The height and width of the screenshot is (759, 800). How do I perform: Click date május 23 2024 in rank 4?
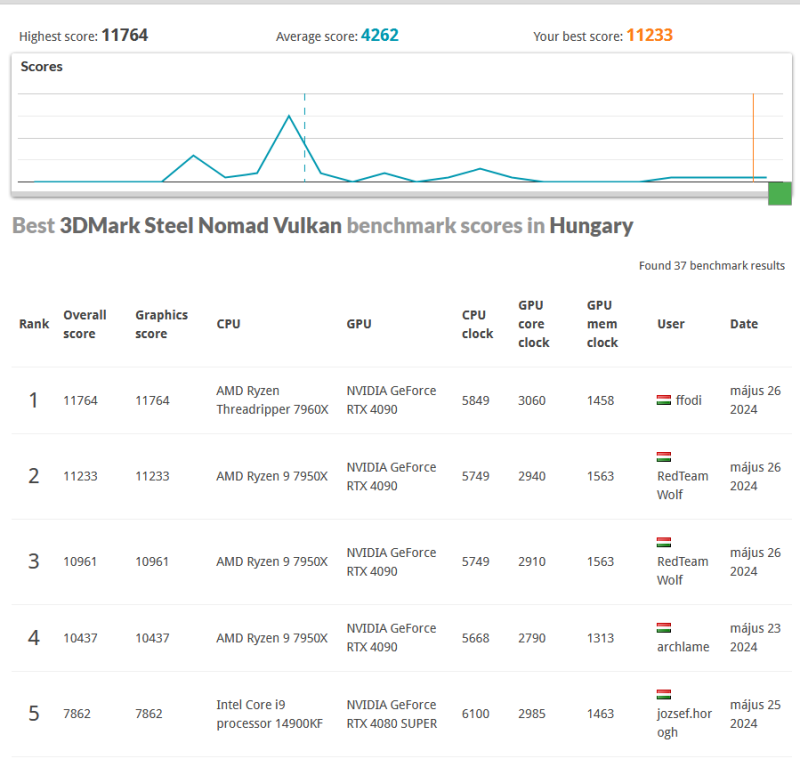pyautogui.click(x=755, y=638)
